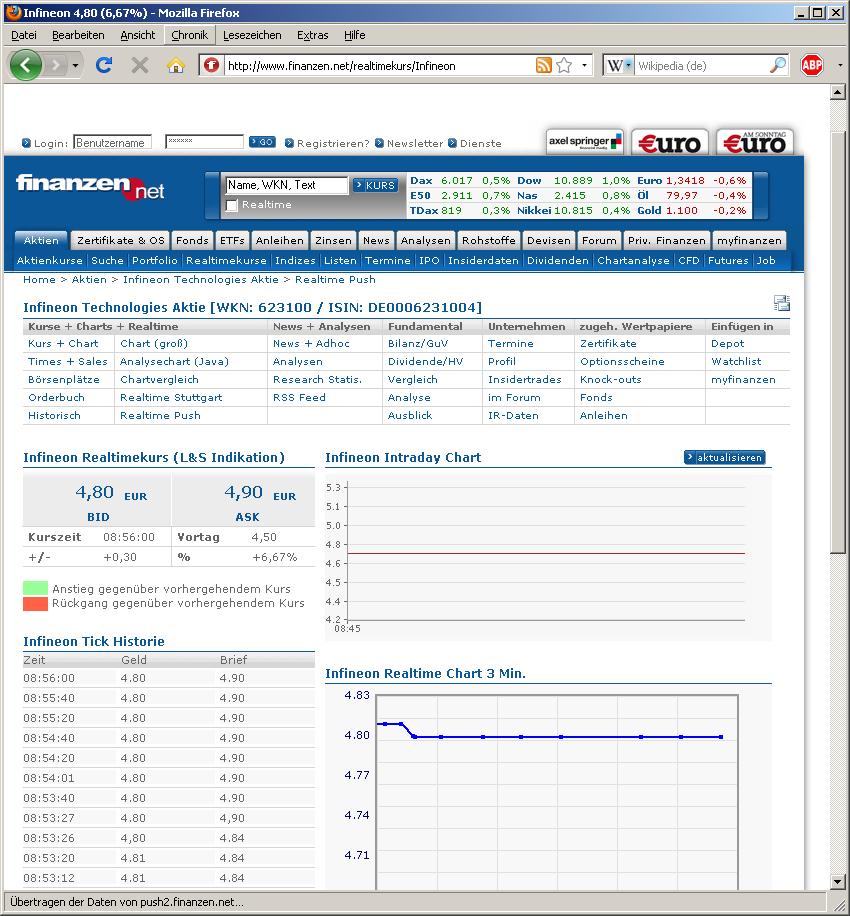Click the vertical scrollbar down arrow
The width and height of the screenshot is (850, 916).
coord(837,881)
